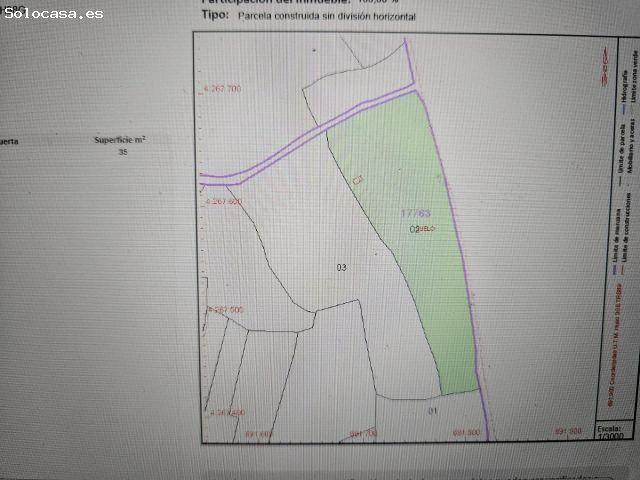The height and width of the screenshot is (480, 640).
Task: Click the orange 'C/I' label on boundary
Action: (358, 180)
